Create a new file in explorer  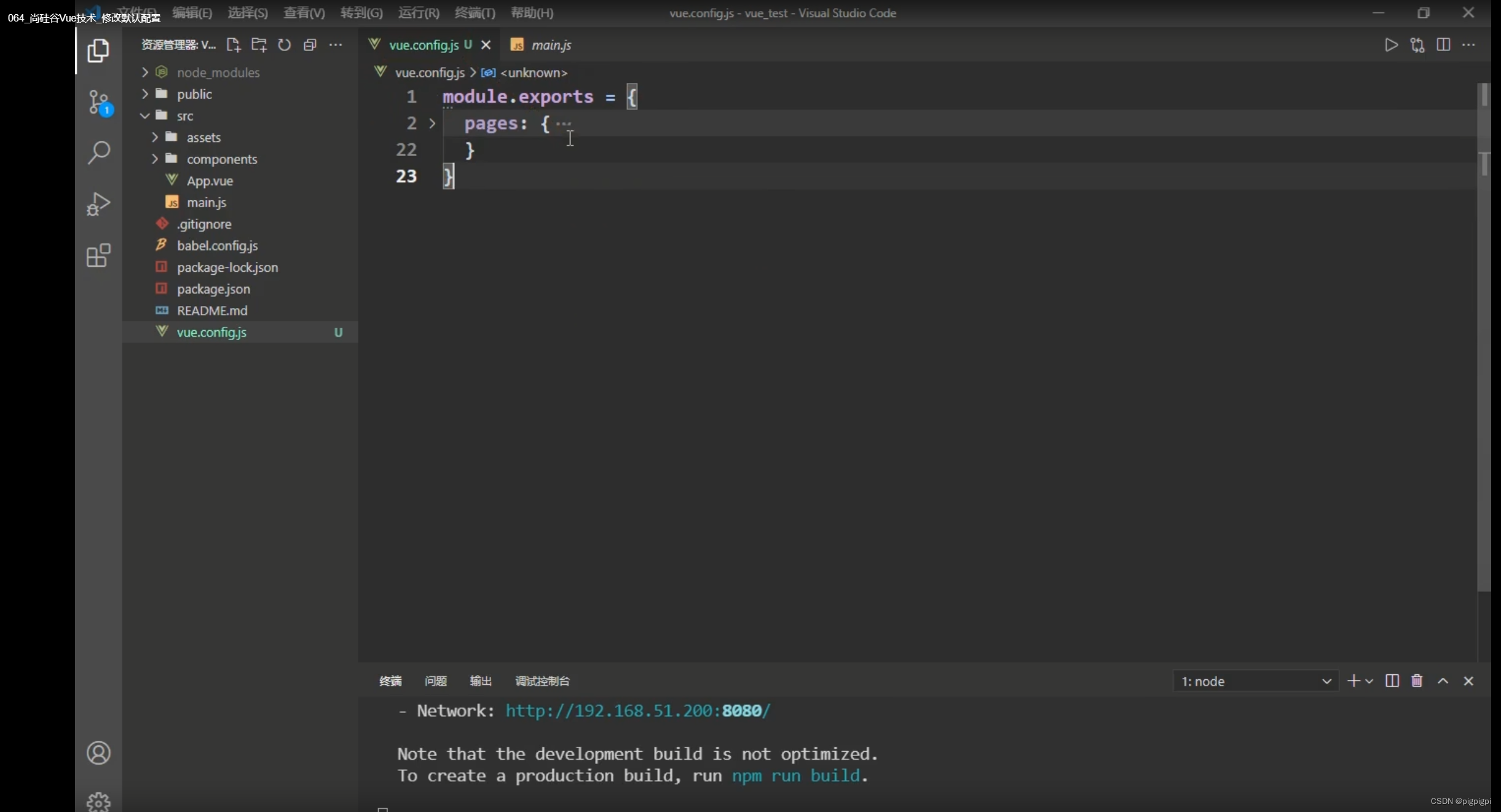click(x=233, y=45)
